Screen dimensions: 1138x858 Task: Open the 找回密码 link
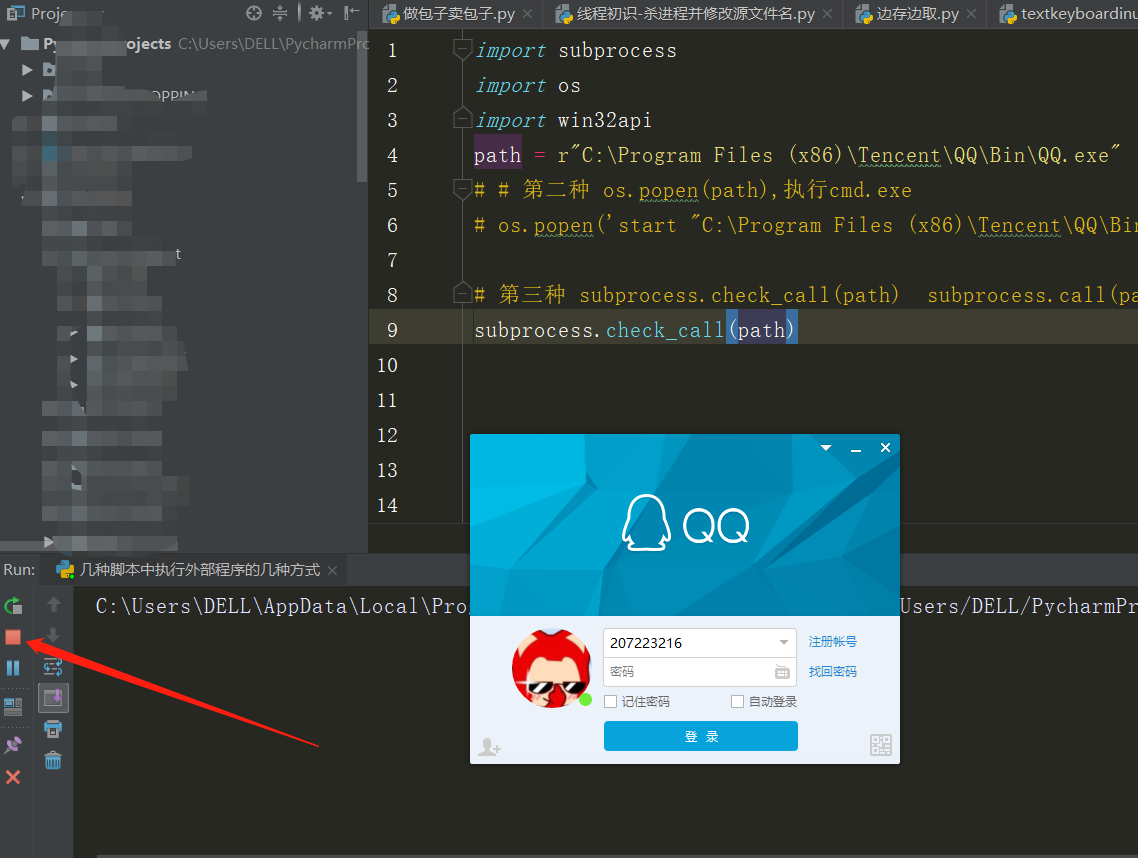832,671
